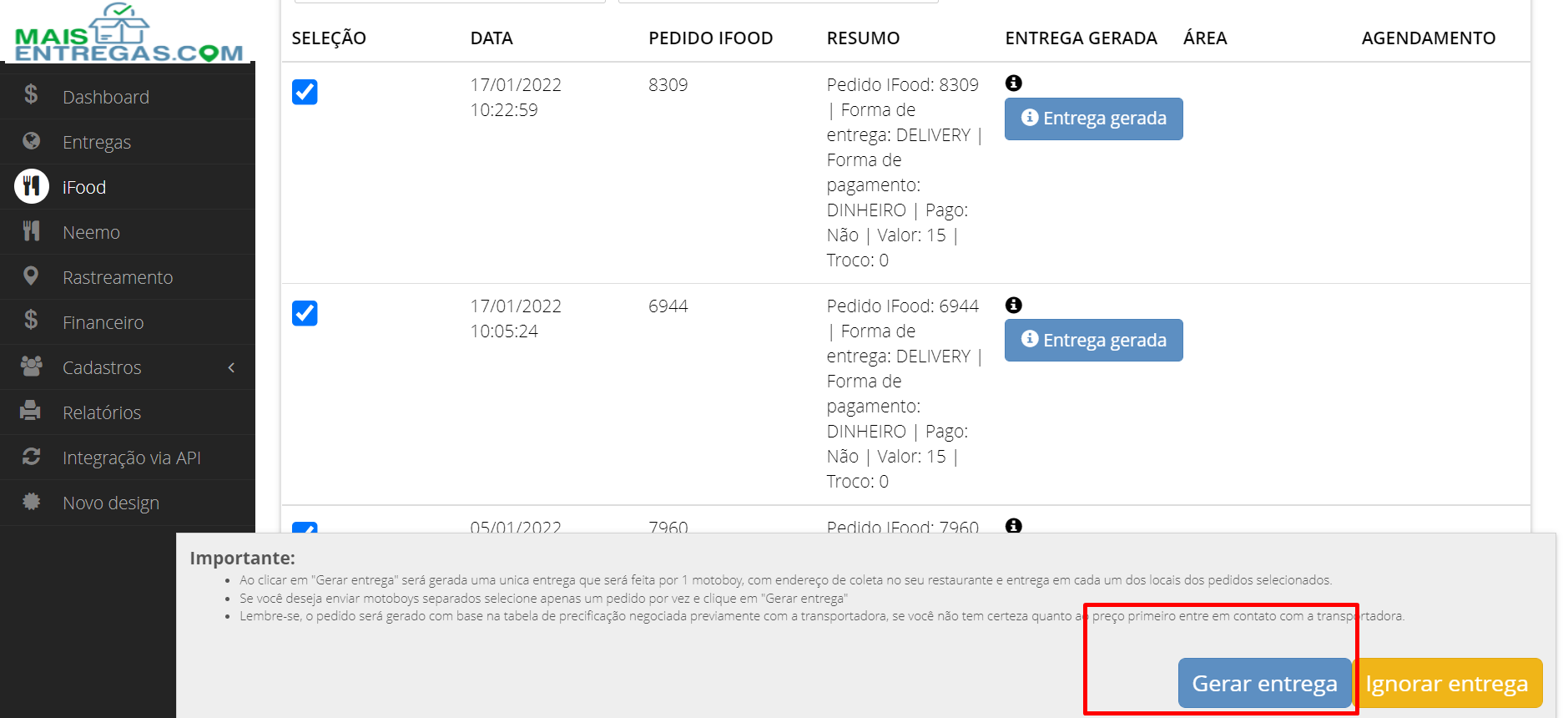Viewport: 1568px width, 718px height.
Task: Click the DATA column header
Action: [x=492, y=38]
